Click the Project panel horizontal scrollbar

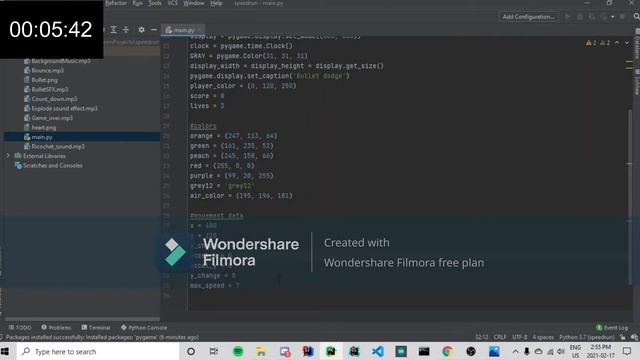[x=82, y=319]
